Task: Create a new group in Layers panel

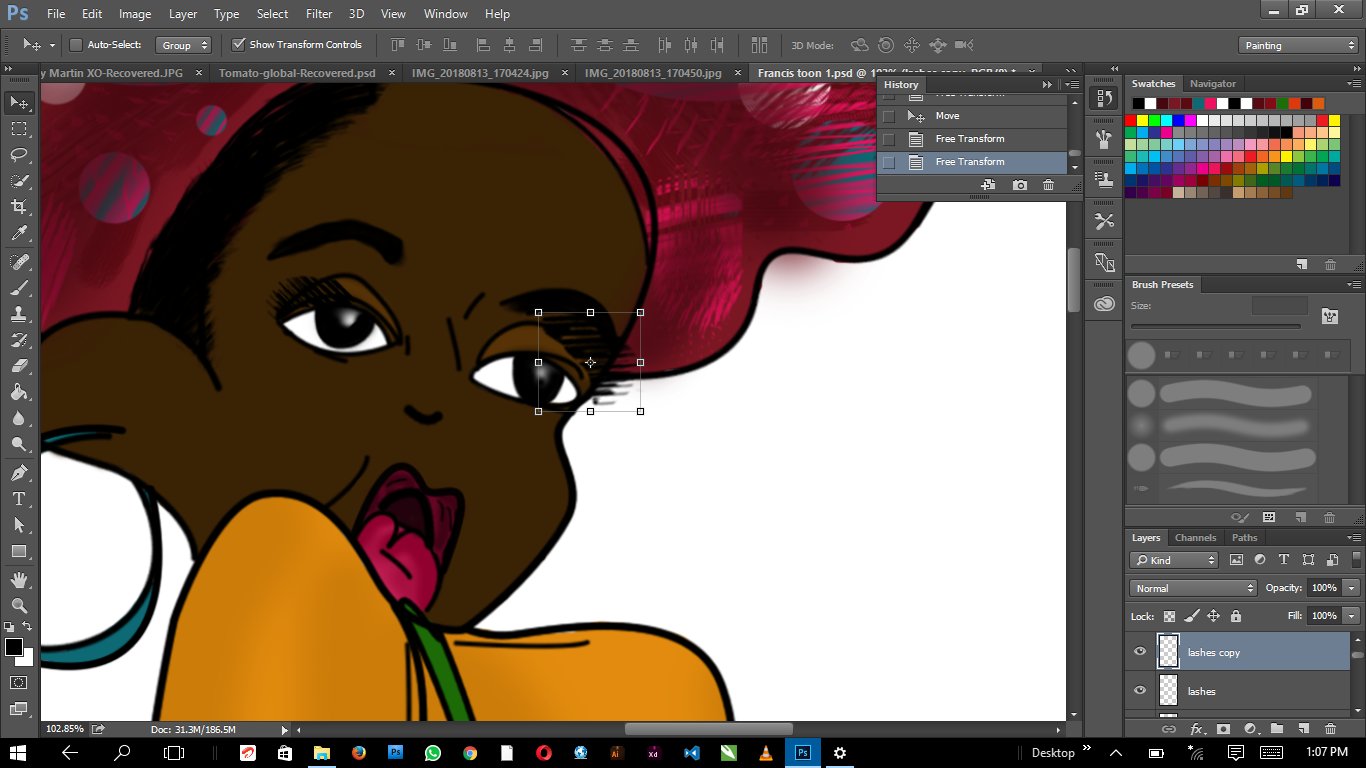Action: pos(1277,729)
